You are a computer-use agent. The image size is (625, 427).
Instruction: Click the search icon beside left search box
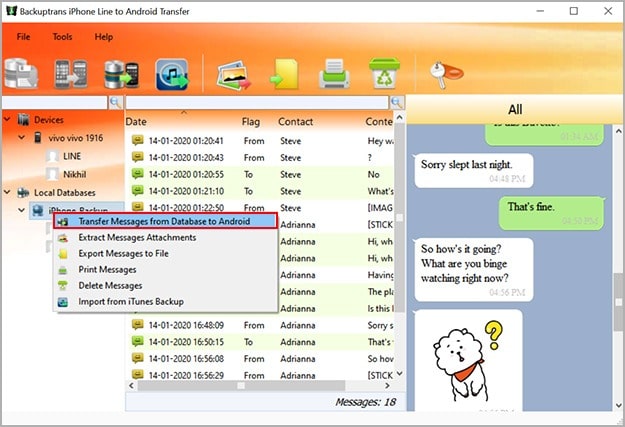point(116,102)
